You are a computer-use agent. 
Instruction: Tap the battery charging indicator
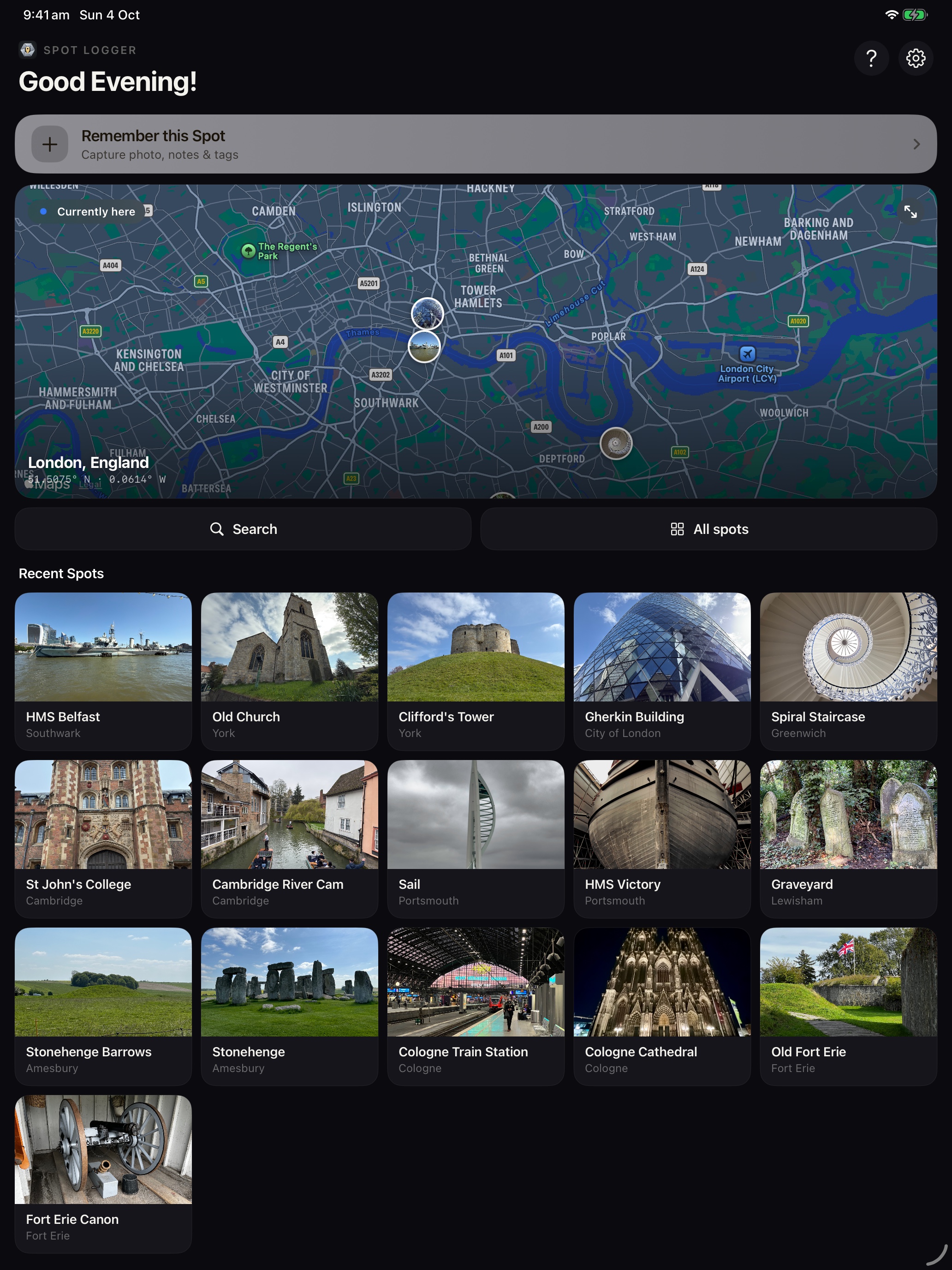(915, 15)
